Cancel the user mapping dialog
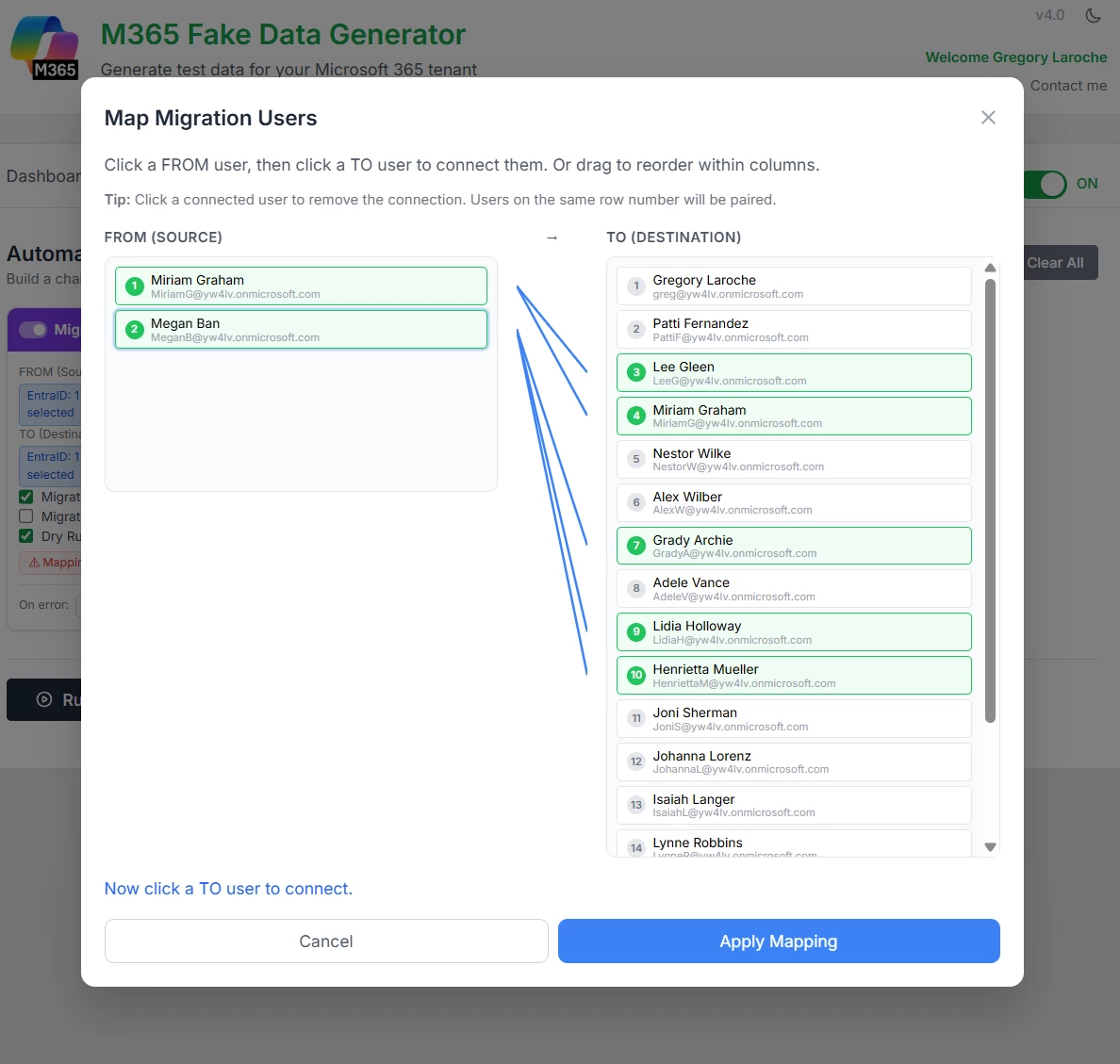Screen dimensions: 1120x1064 (326, 941)
